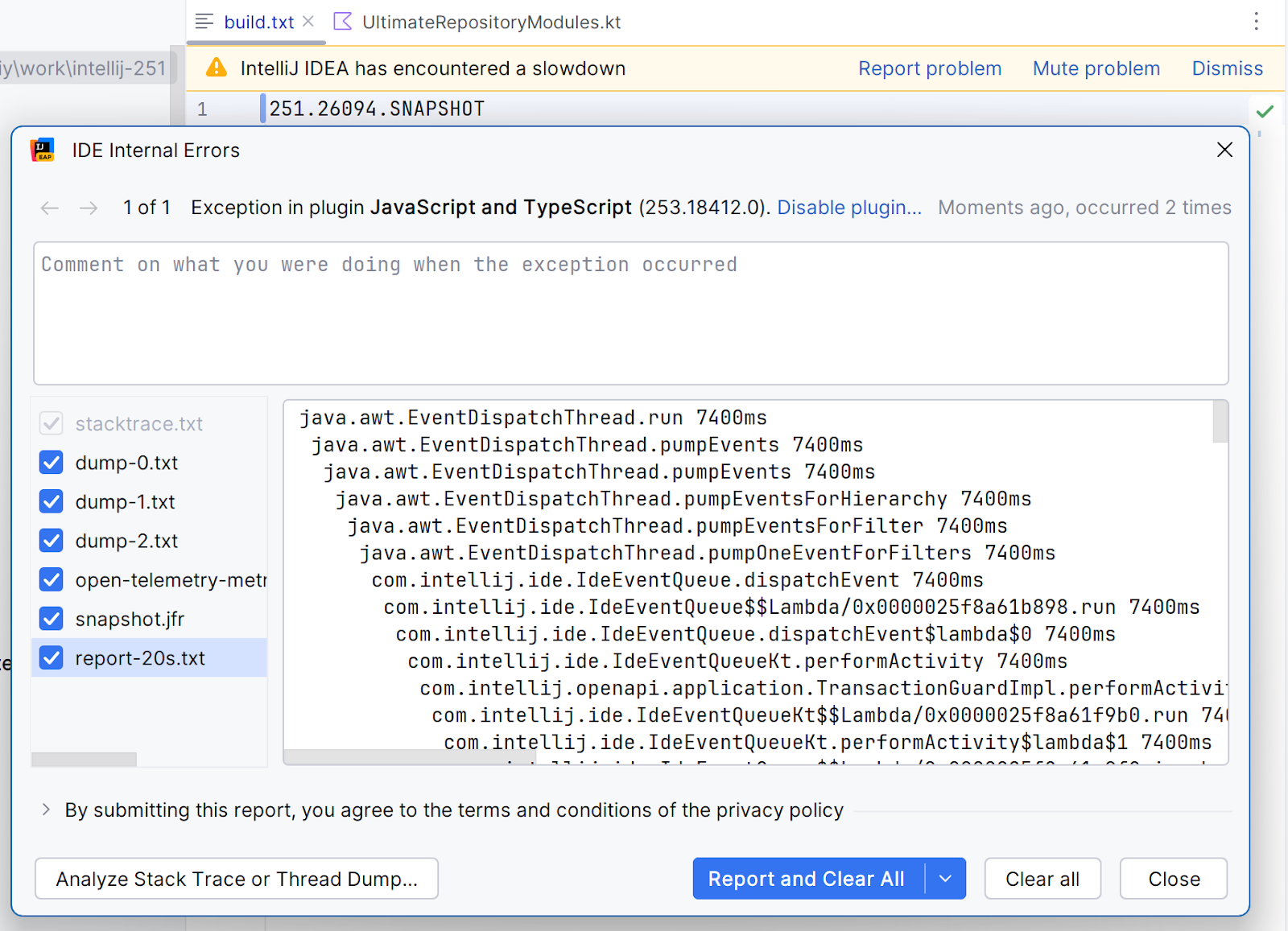This screenshot has width=1288, height=931.
Task: Dismiss the slowdown notification banner
Action: (x=1228, y=68)
